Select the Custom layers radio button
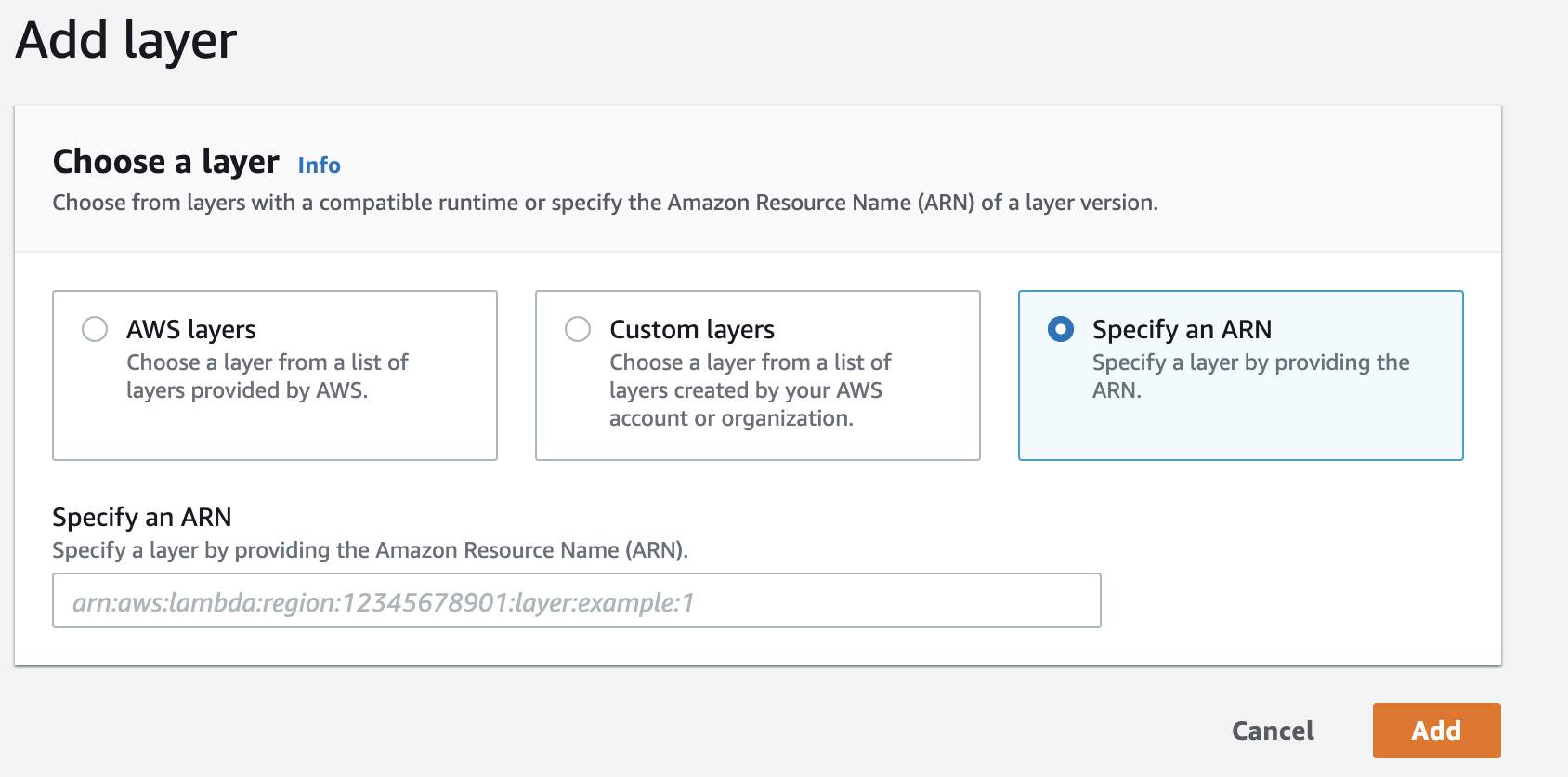Screen dimensions: 1568x777 pyautogui.click(x=578, y=329)
